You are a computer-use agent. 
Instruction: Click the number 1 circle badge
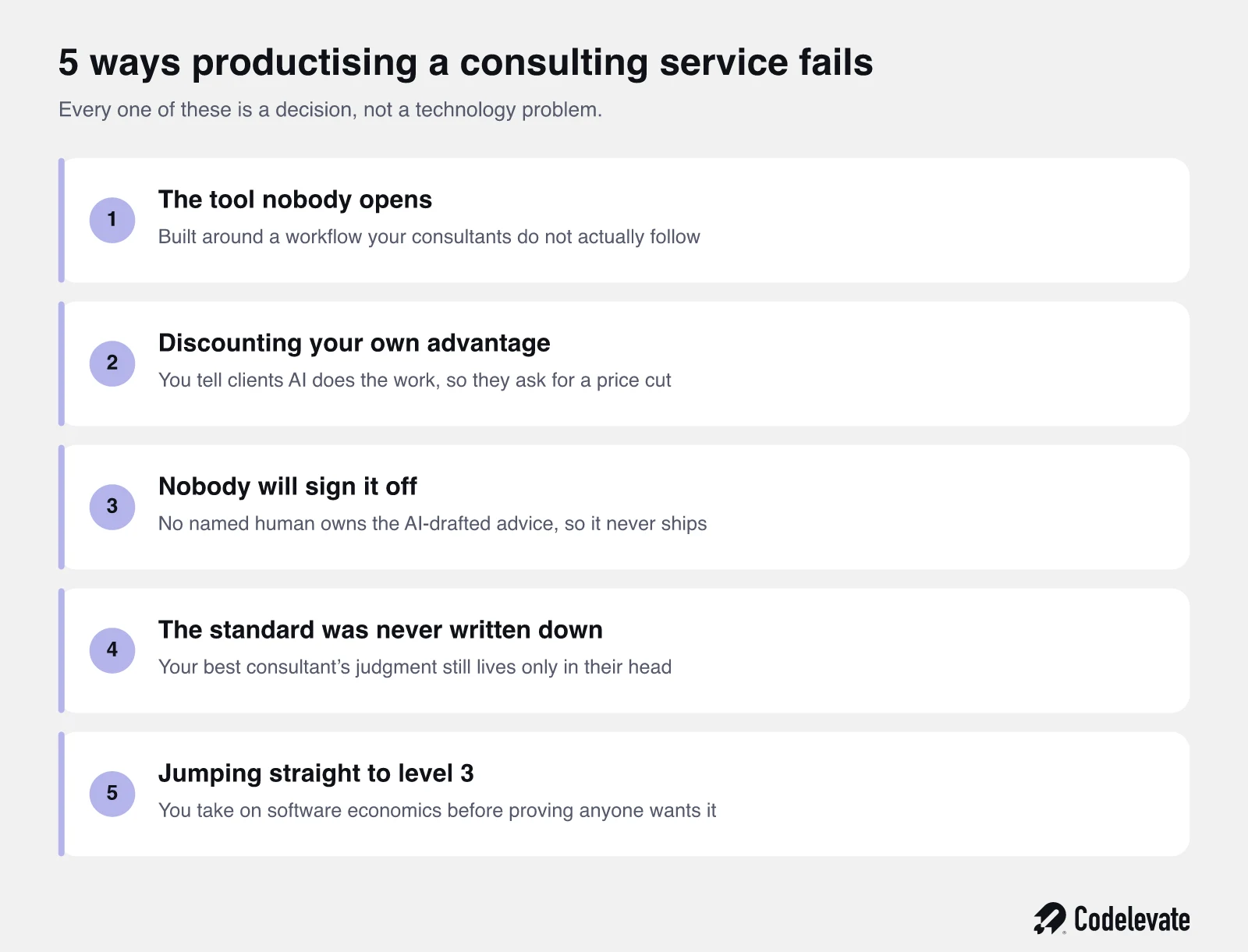[x=112, y=220]
